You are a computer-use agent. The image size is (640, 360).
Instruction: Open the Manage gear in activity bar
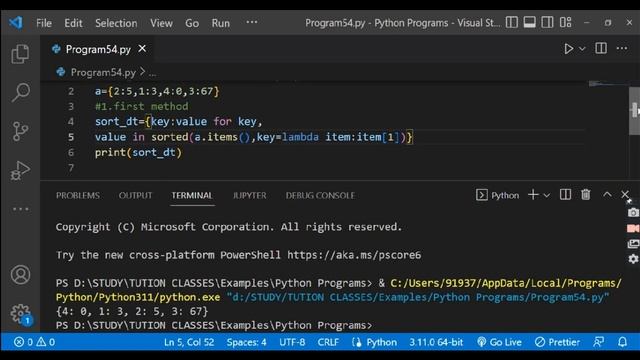(x=20, y=313)
